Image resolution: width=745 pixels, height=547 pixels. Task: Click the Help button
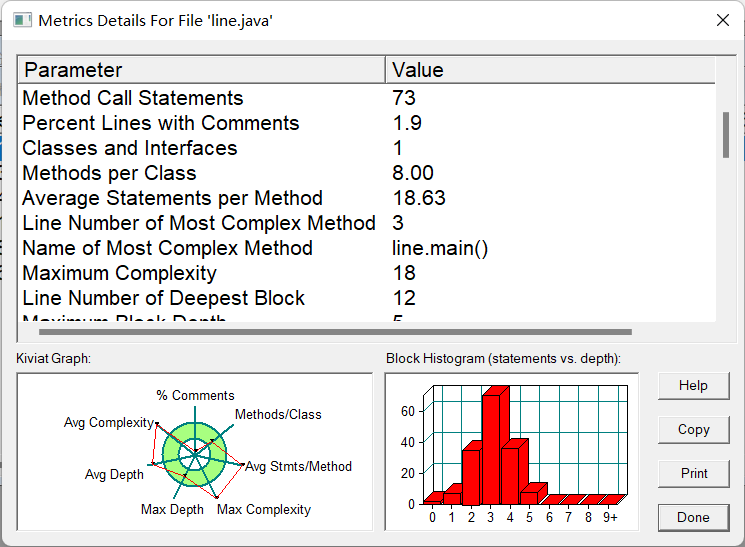693,385
